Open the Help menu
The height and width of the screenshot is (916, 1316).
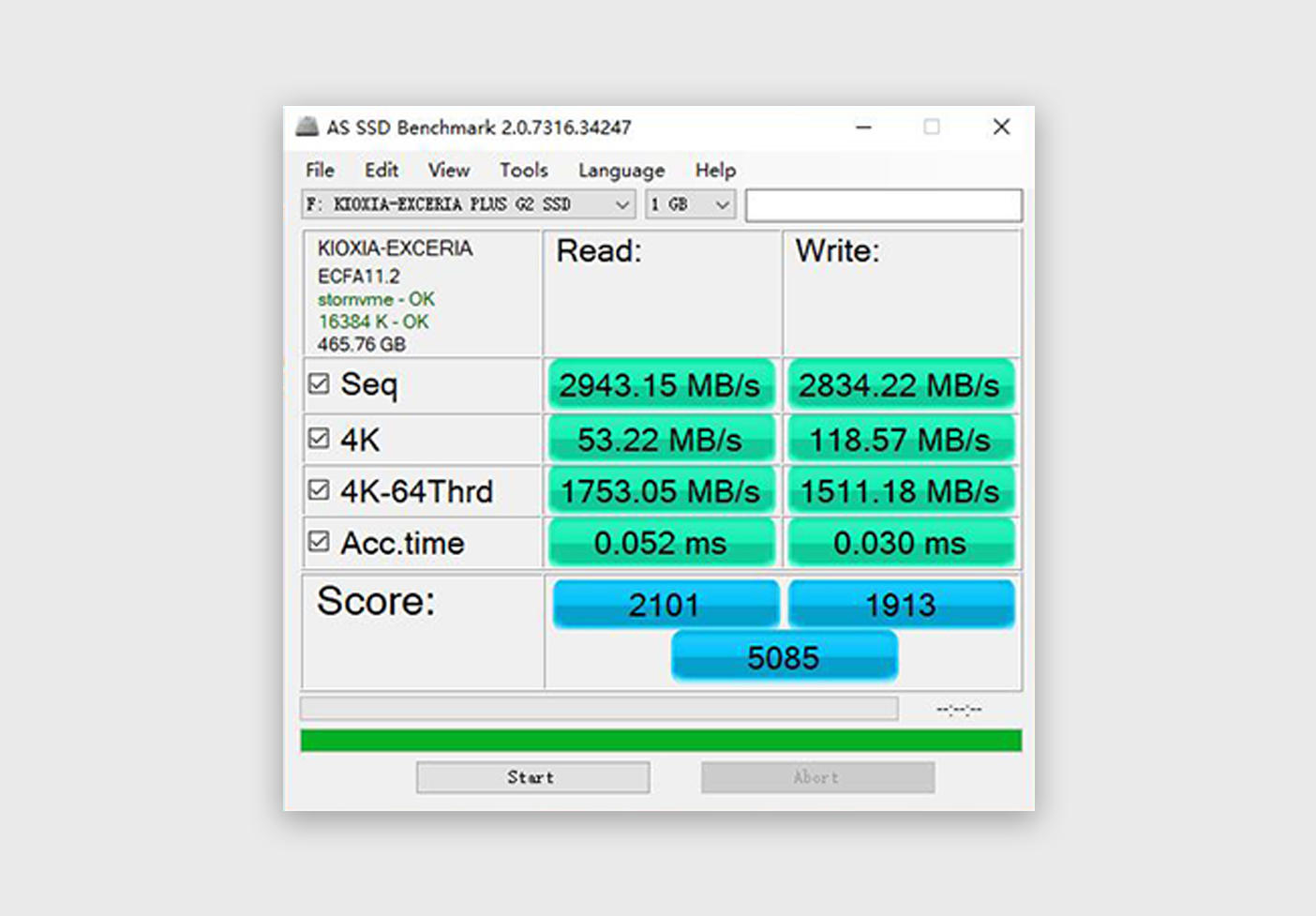[x=715, y=170]
